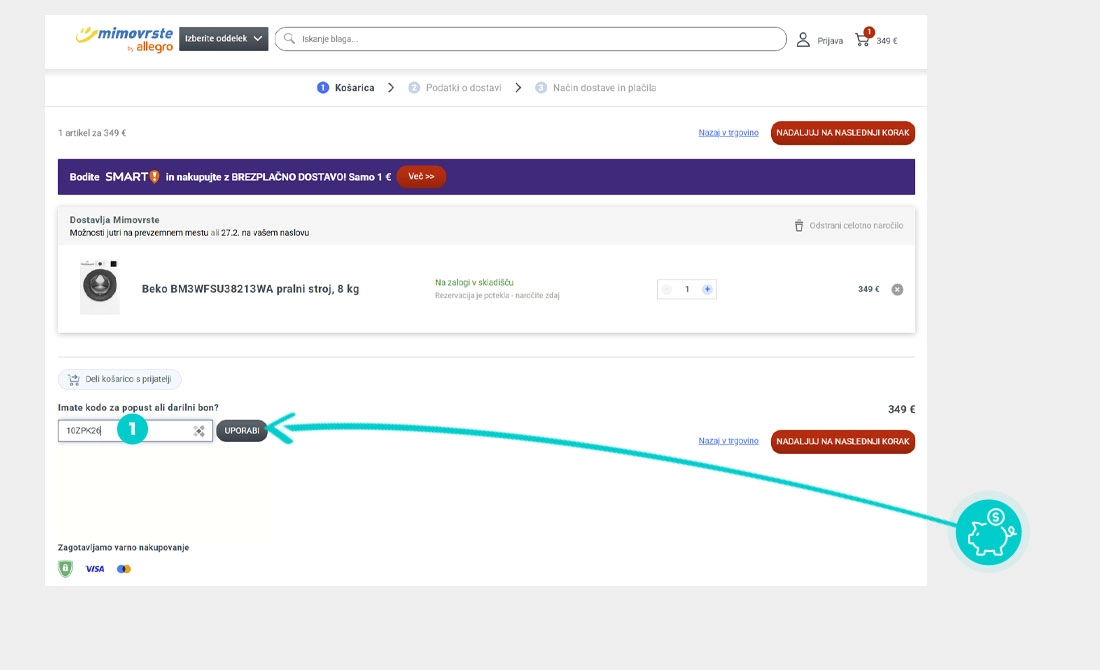Click 'Deli košarico s prijatelji' share button
1100x670 pixels.
(120, 380)
